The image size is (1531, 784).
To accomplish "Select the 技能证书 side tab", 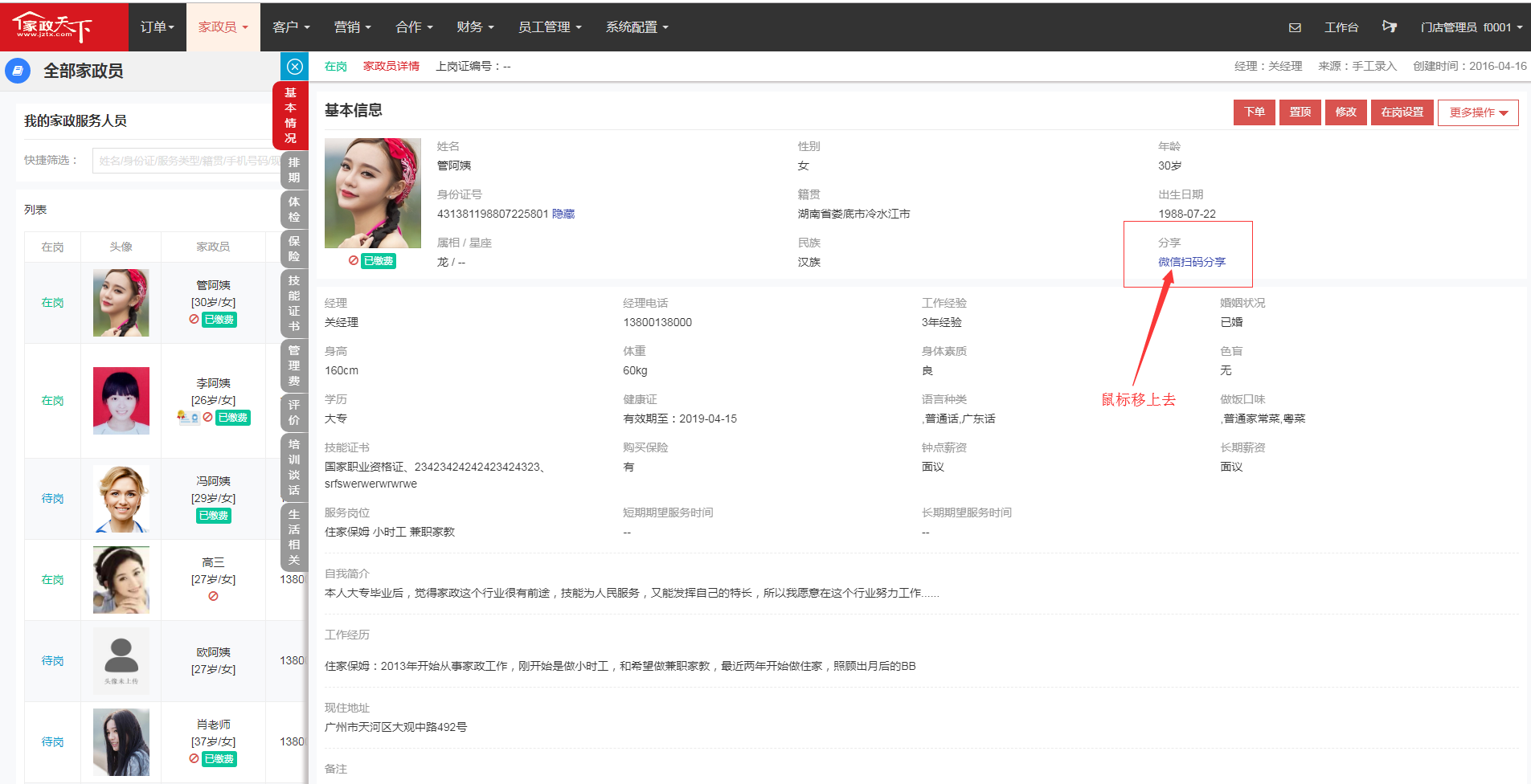I will [x=294, y=303].
